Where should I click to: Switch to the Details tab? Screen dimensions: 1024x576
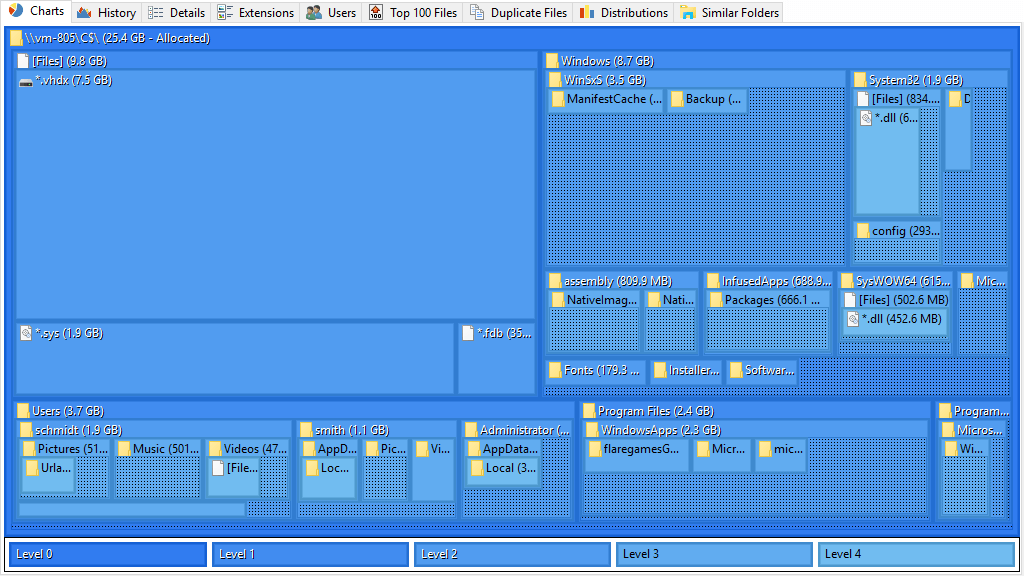[x=176, y=12]
